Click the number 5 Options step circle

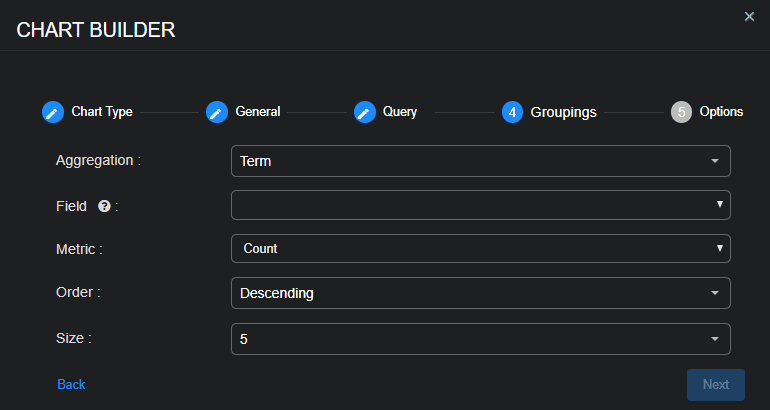682,112
